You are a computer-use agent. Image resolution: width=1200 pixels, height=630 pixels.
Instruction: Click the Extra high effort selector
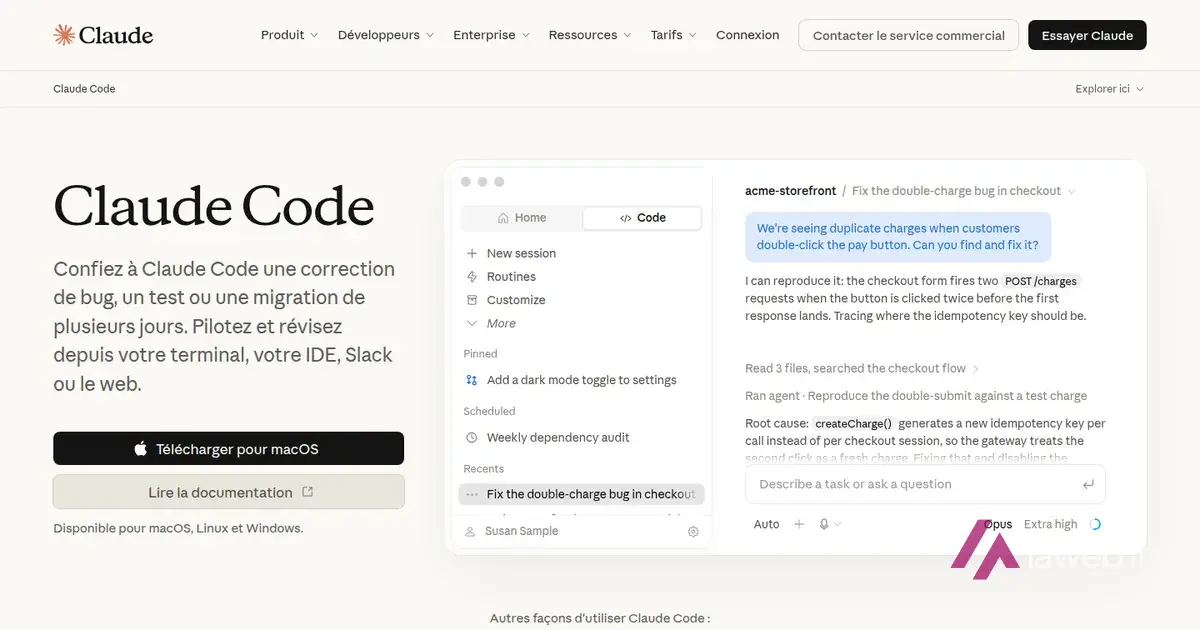tap(1050, 524)
